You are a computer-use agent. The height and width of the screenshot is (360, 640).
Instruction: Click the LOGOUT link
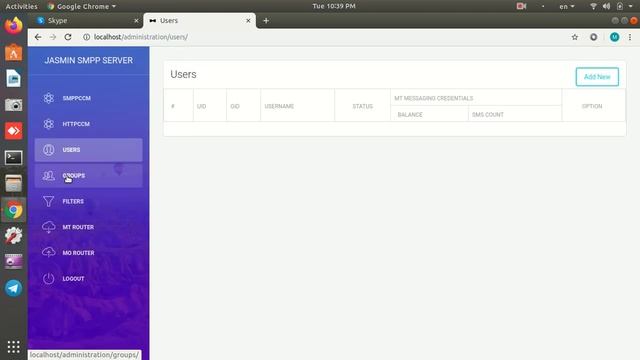73,278
